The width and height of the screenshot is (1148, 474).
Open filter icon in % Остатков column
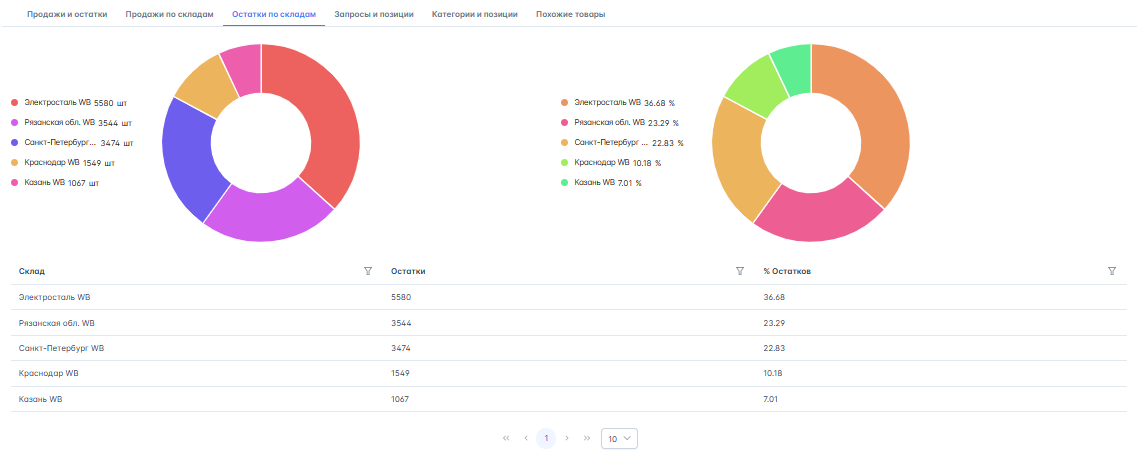tap(1112, 271)
